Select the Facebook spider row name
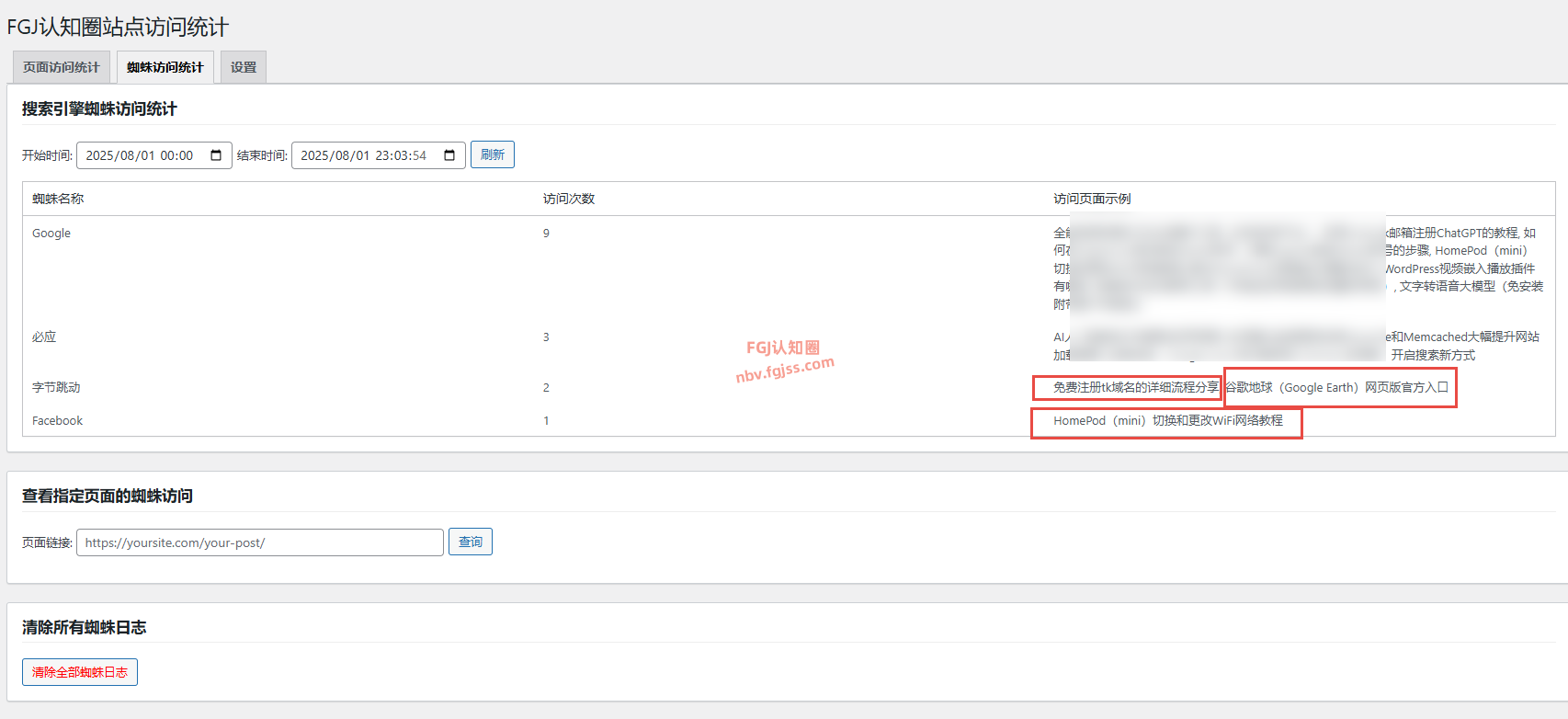Image resolution: width=1568 pixels, height=719 pixels. (57, 420)
